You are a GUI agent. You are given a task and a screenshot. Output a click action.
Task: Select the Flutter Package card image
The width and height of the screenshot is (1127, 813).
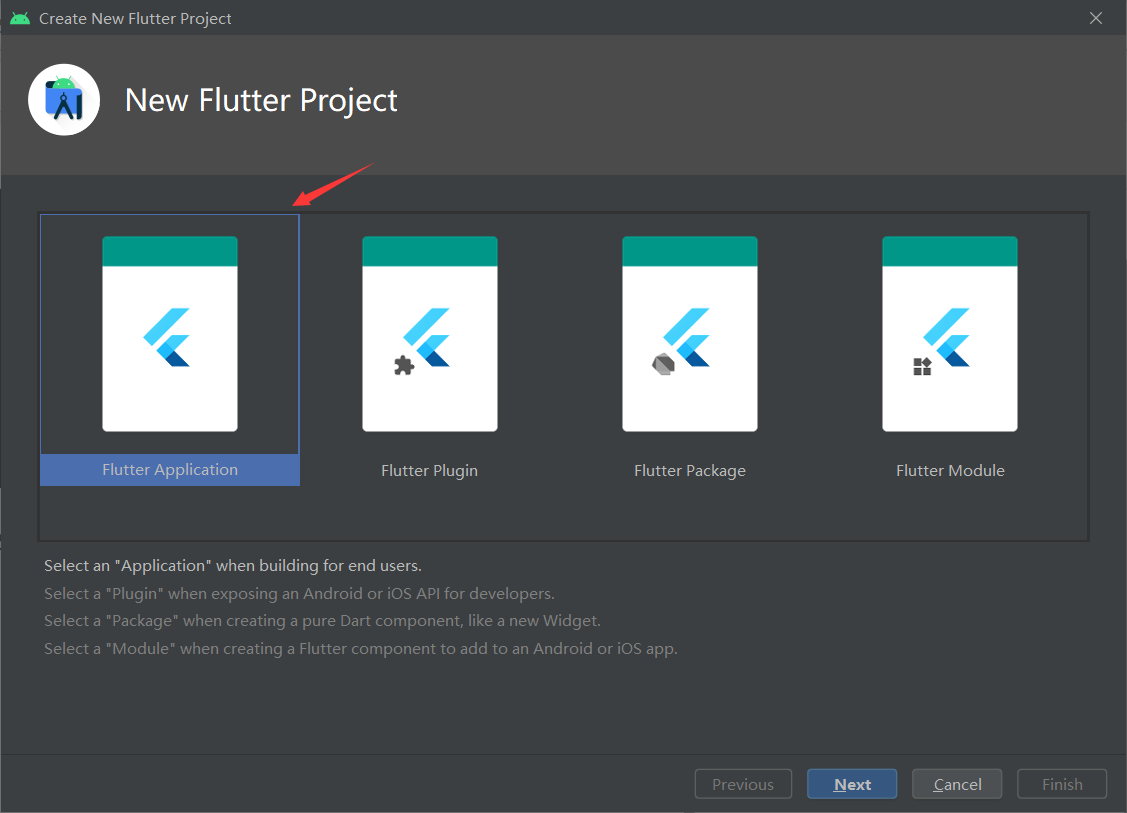coord(690,334)
